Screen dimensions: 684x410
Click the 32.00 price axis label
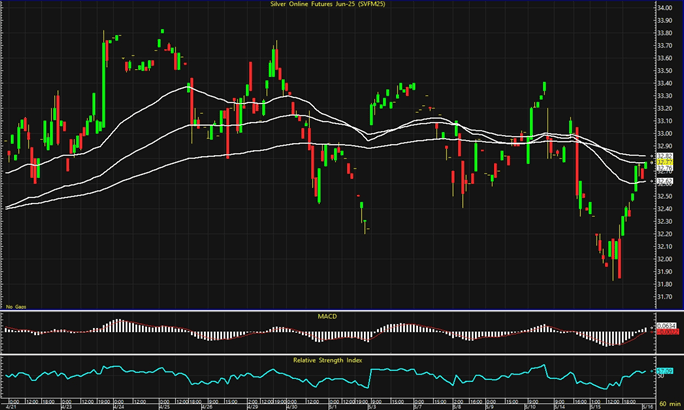pos(664,259)
